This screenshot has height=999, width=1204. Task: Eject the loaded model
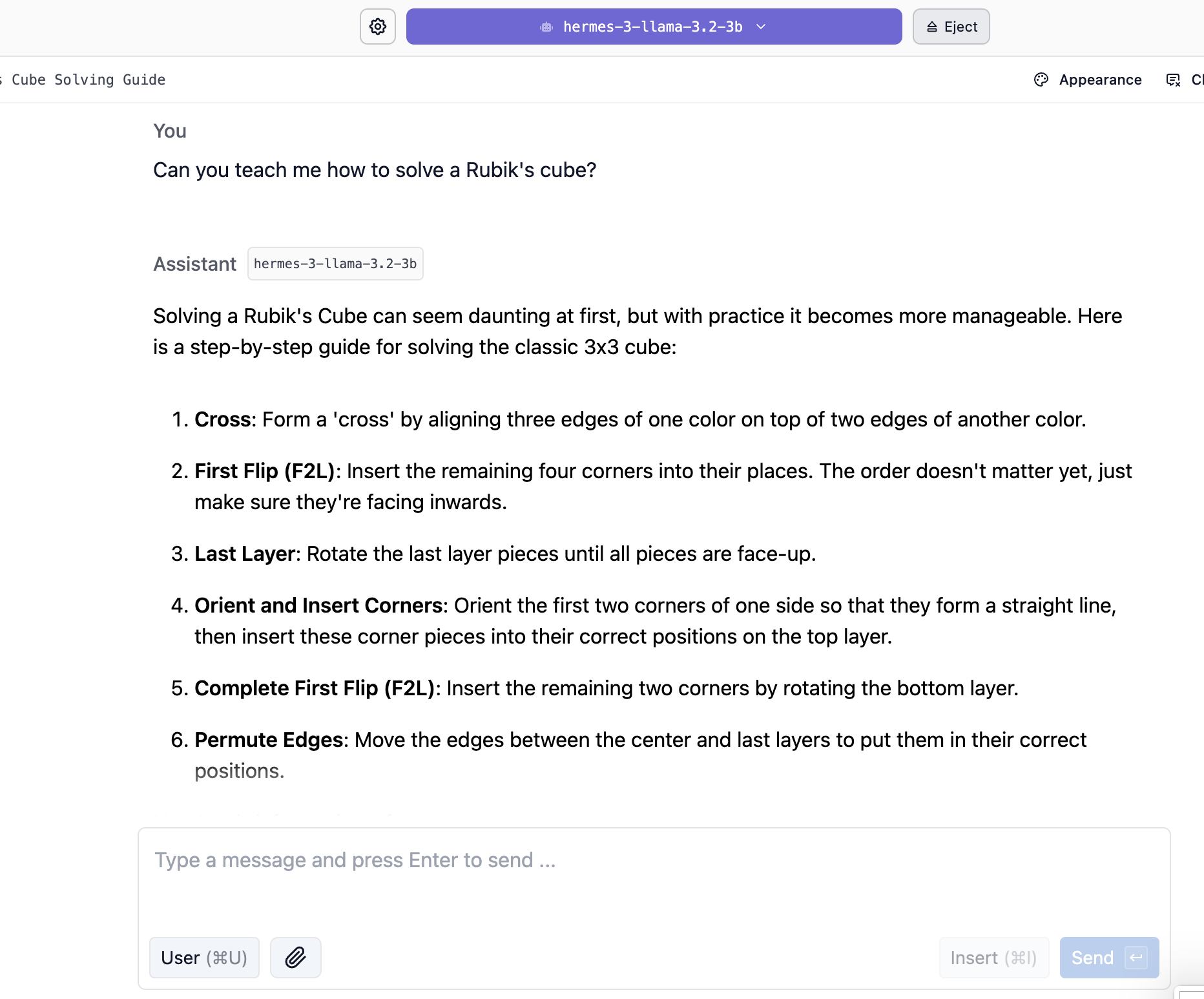pyautogui.click(x=951, y=26)
